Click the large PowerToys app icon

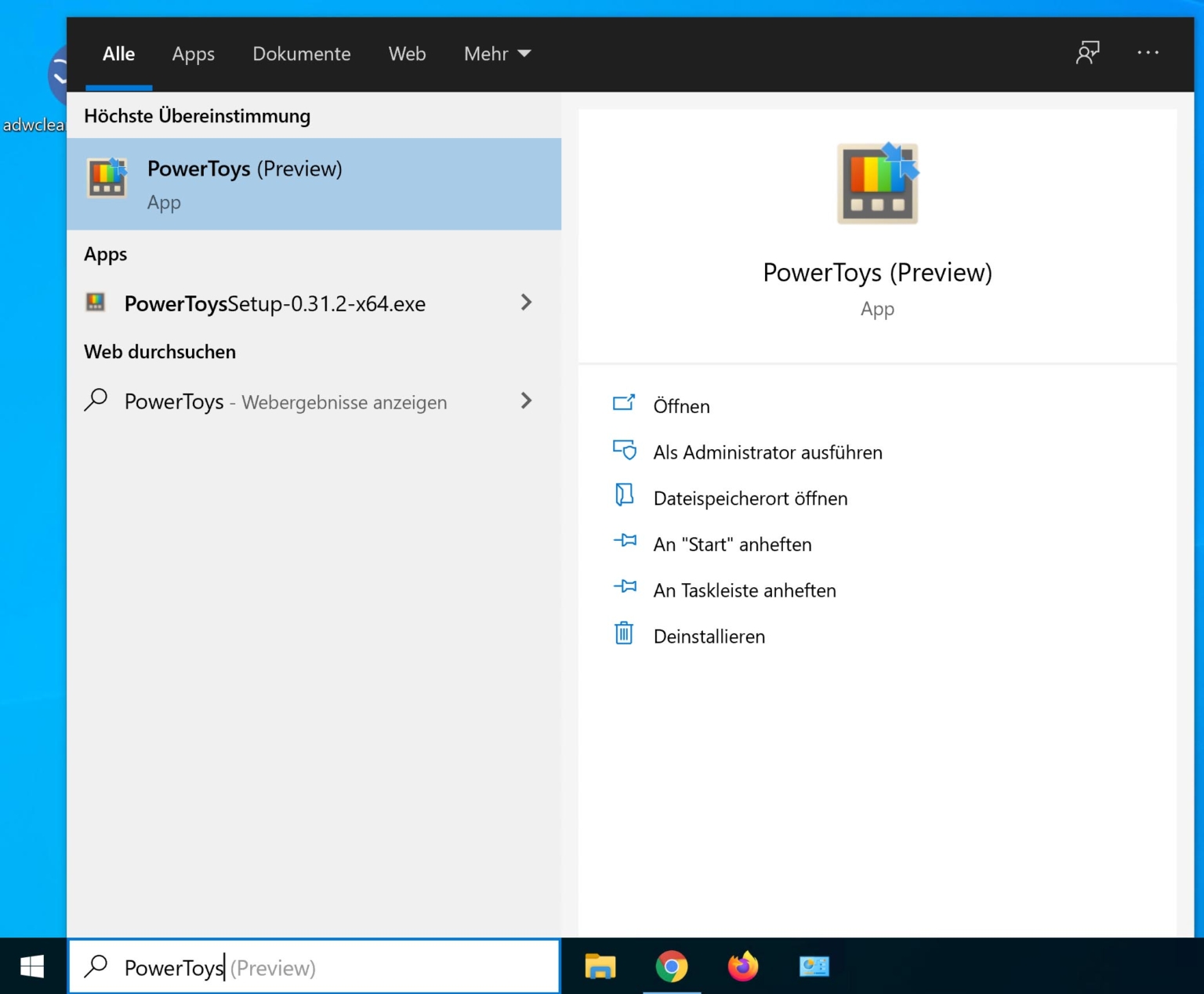tap(876, 182)
